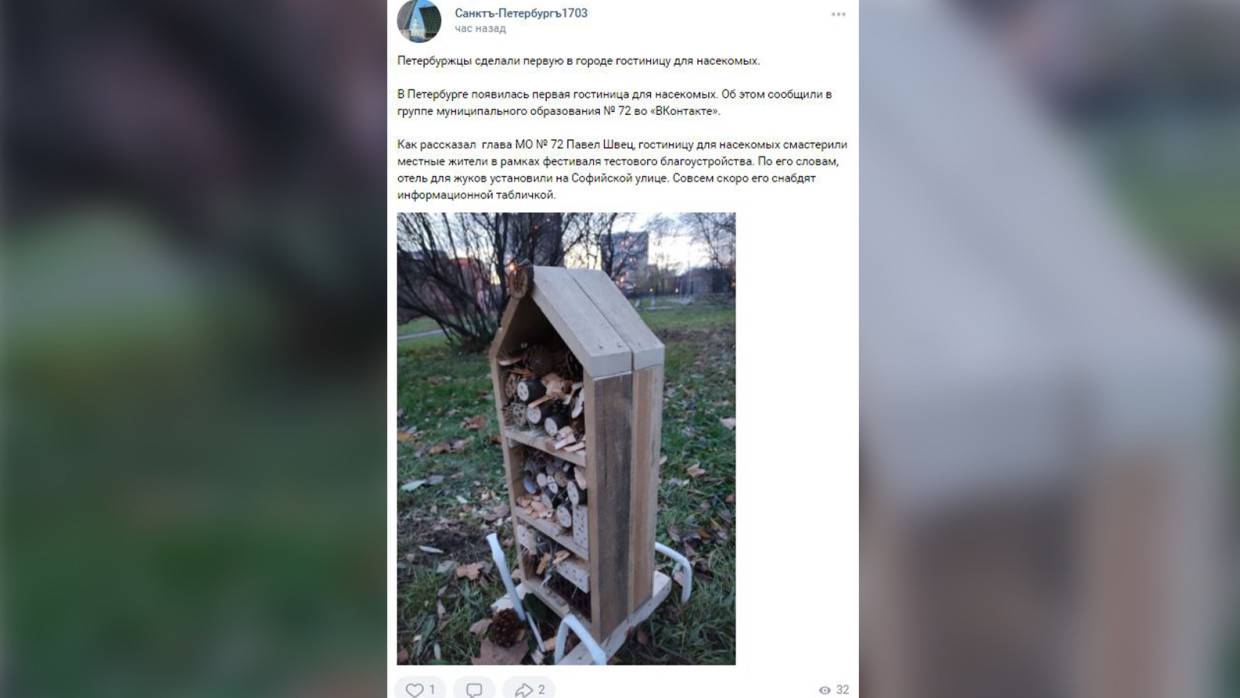Click the community avatar picture
This screenshot has height=698, width=1240.
(x=419, y=20)
